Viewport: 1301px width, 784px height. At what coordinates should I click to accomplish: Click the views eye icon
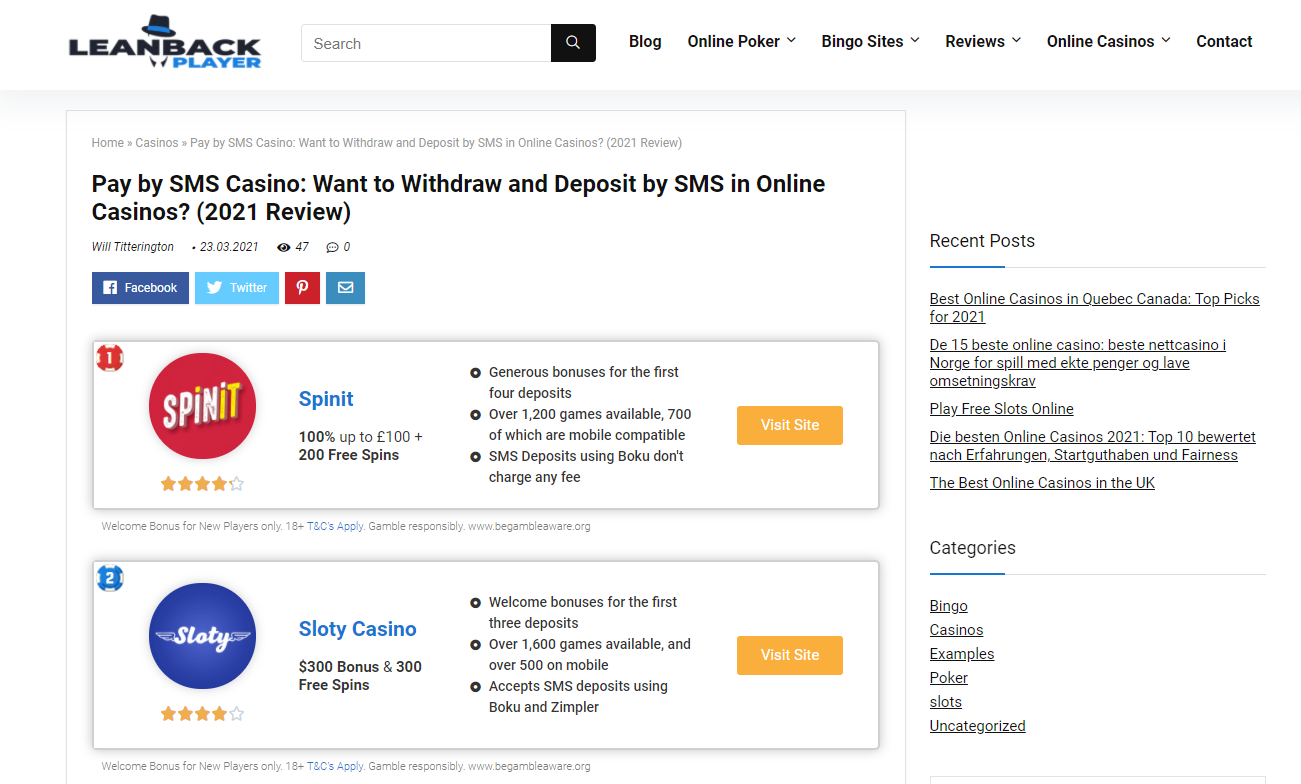coord(283,247)
